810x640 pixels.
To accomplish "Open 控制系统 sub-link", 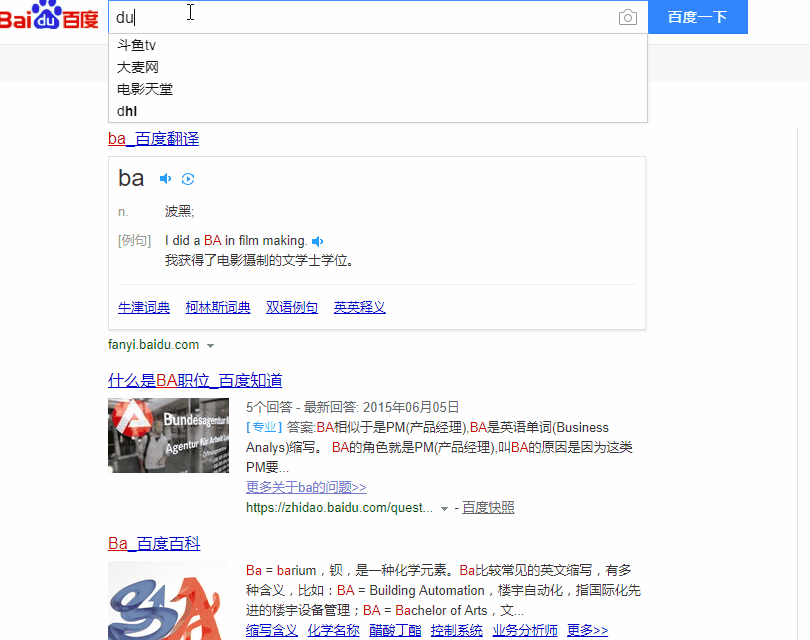I will coord(457,630).
